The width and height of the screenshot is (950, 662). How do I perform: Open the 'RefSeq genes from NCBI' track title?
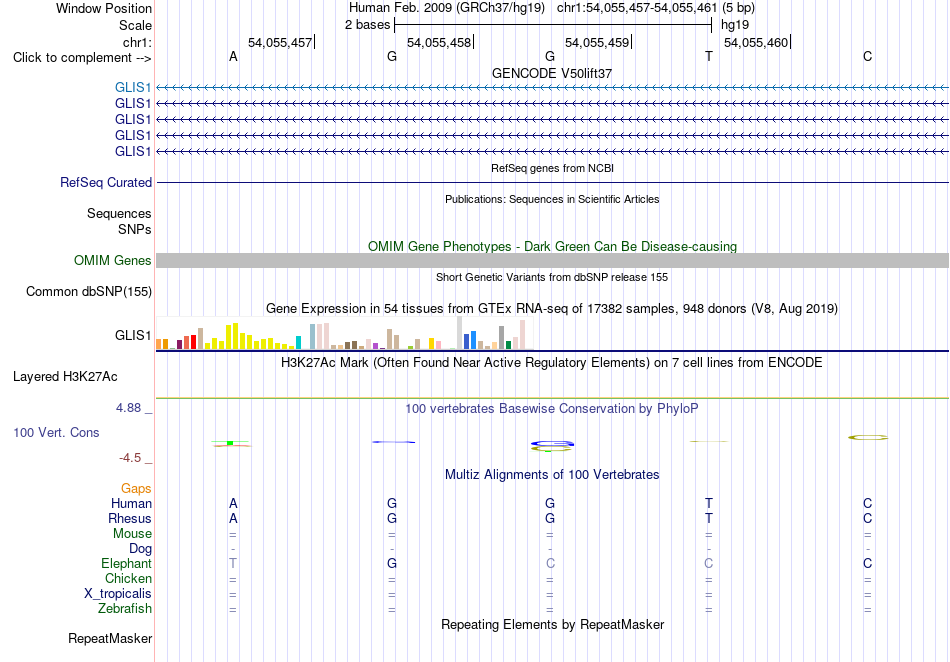(x=552, y=168)
